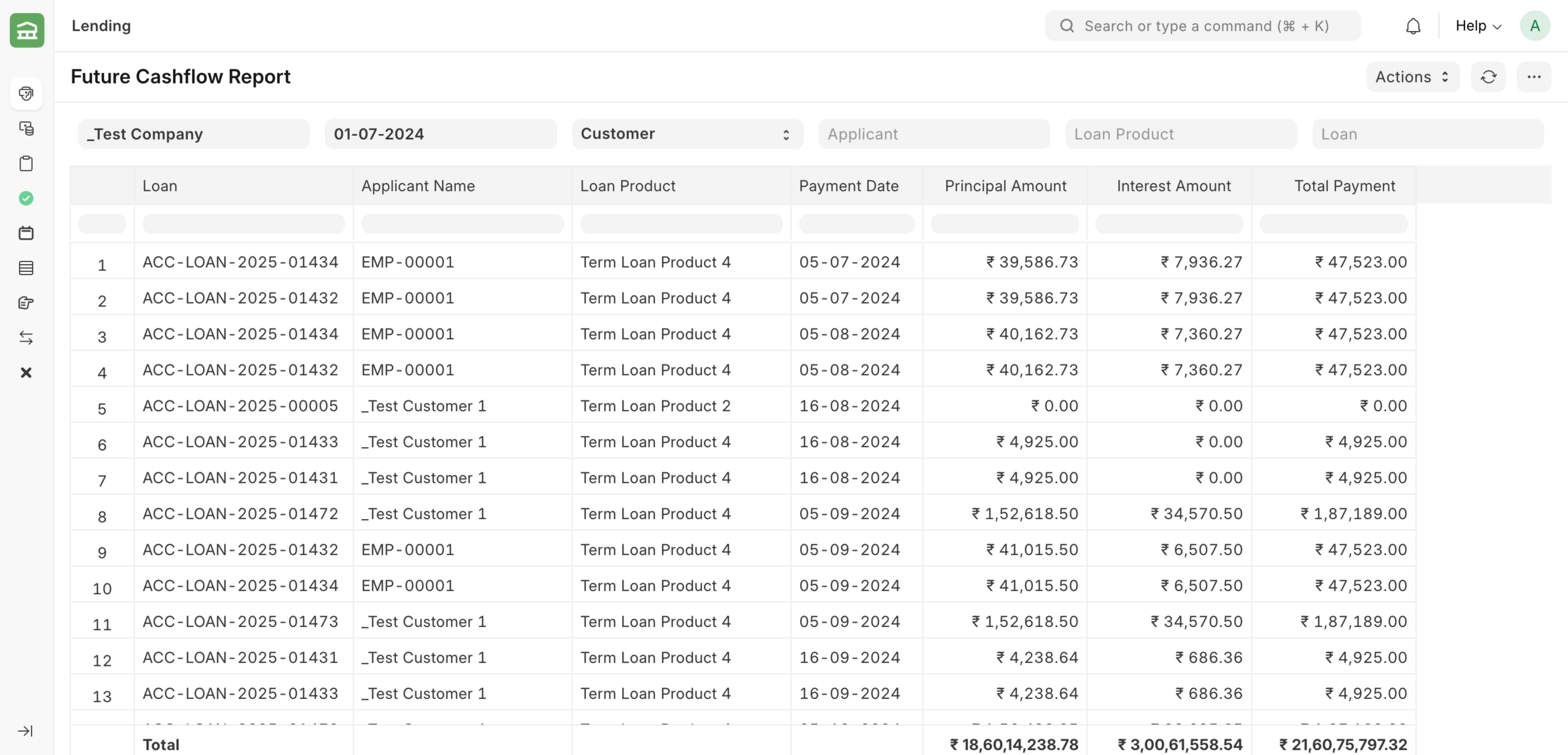Click the Principal Amount column header
The width and height of the screenshot is (1568, 755).
pos(1005,186)
